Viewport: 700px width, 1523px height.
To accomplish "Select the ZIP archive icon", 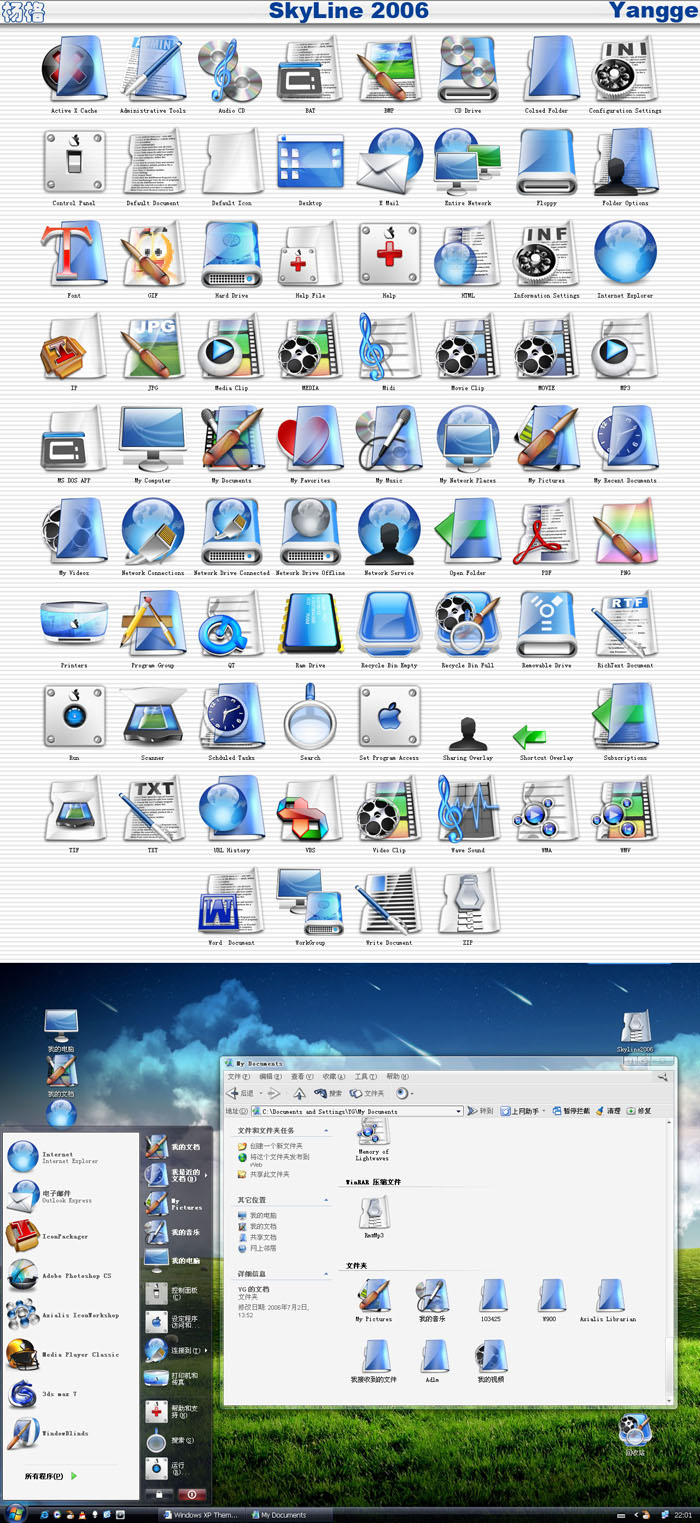I will point(467,901).
